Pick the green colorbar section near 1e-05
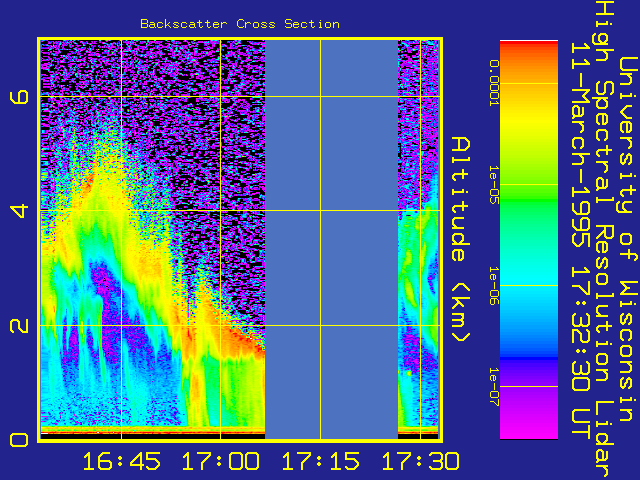 (x=529, y=192)
